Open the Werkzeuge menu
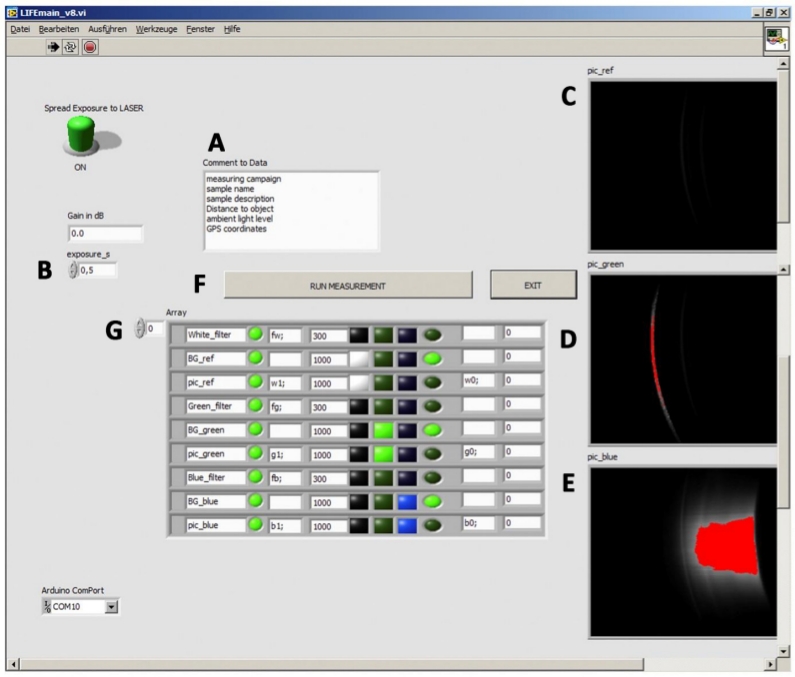 click(156, 29)
